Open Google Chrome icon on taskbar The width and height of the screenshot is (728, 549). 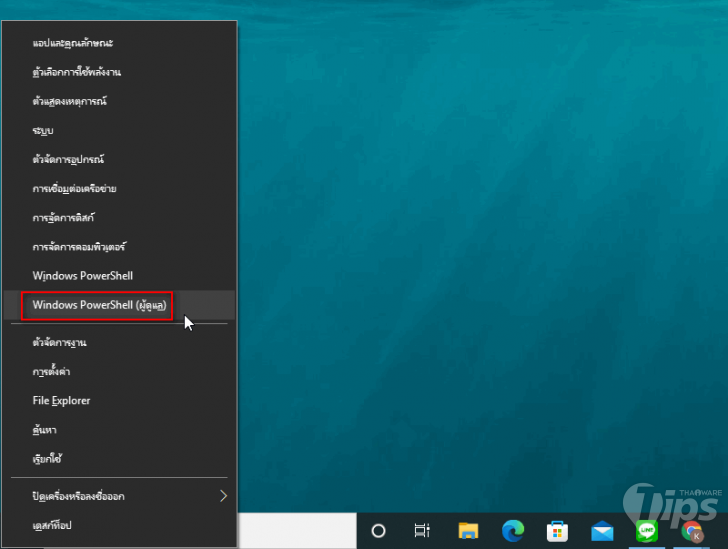coord(692,531)
